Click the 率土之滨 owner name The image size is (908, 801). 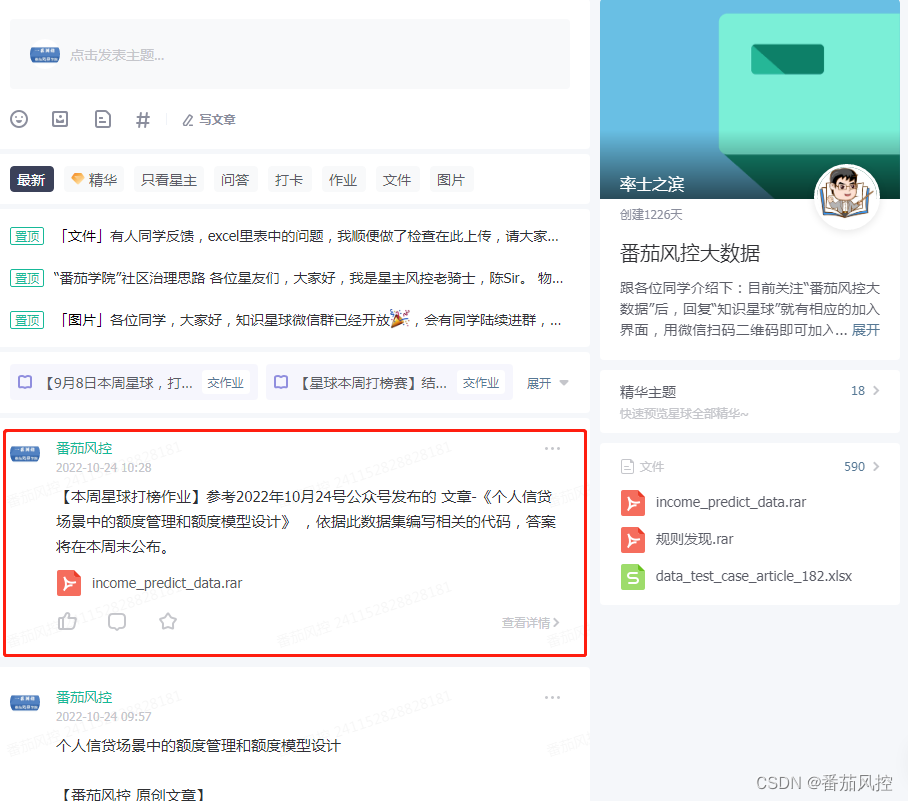[652, 184]
